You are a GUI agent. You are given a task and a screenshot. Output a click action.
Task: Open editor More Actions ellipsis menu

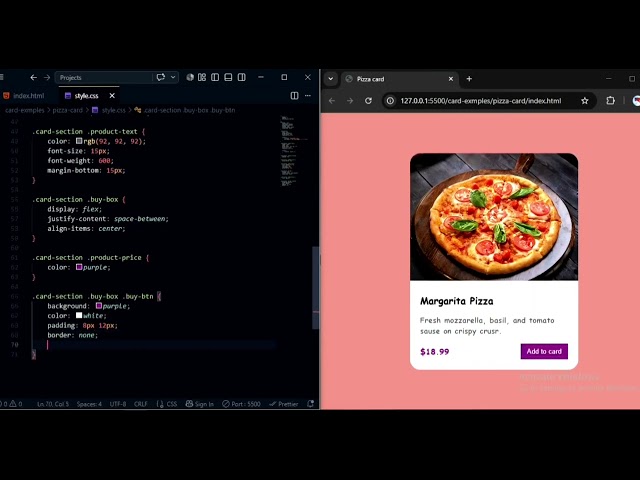(x=308, y=96)
